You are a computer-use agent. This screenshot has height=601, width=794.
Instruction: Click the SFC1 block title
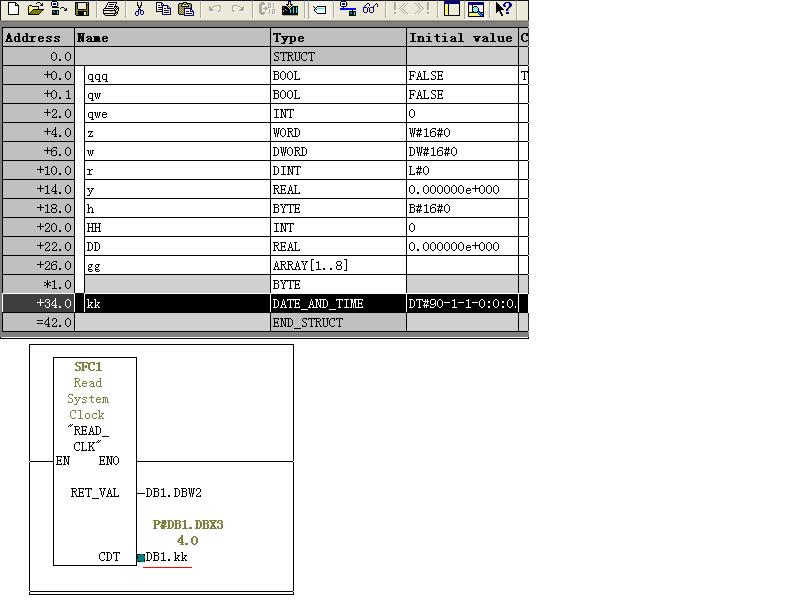[x=88, y=367]
